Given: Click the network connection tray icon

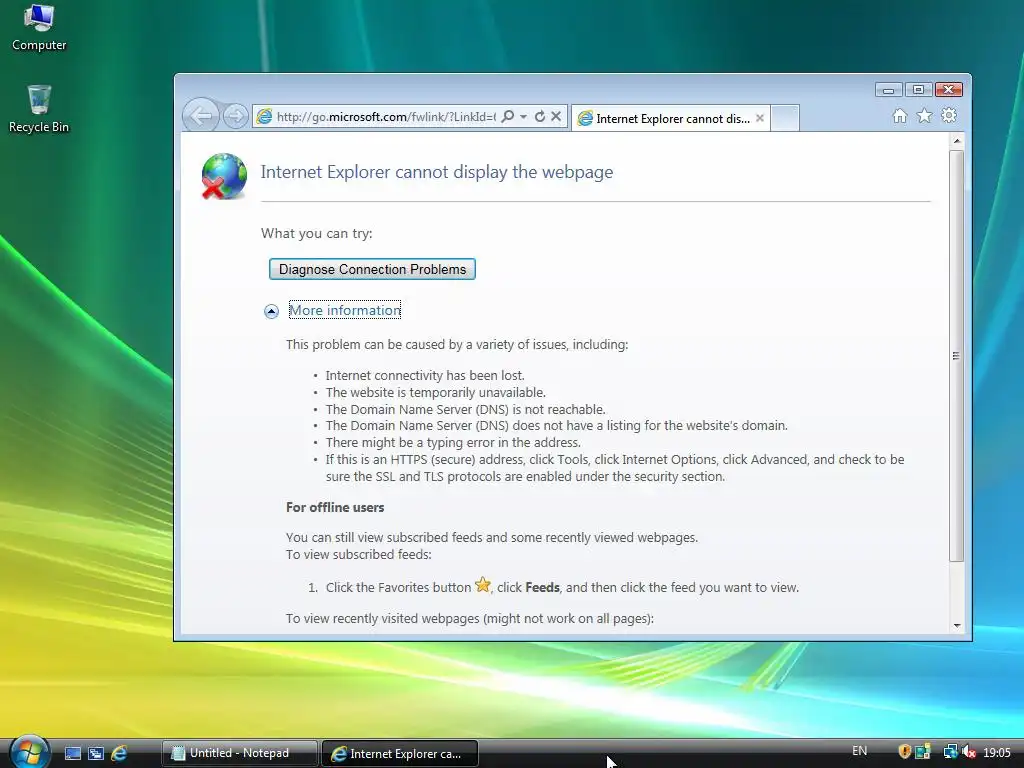Looking at the screenshot, I should [x=950, y=752].
